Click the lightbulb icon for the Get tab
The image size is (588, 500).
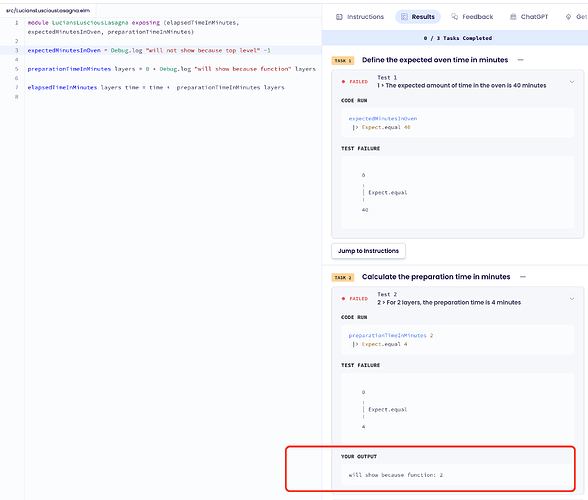(568, 17)
